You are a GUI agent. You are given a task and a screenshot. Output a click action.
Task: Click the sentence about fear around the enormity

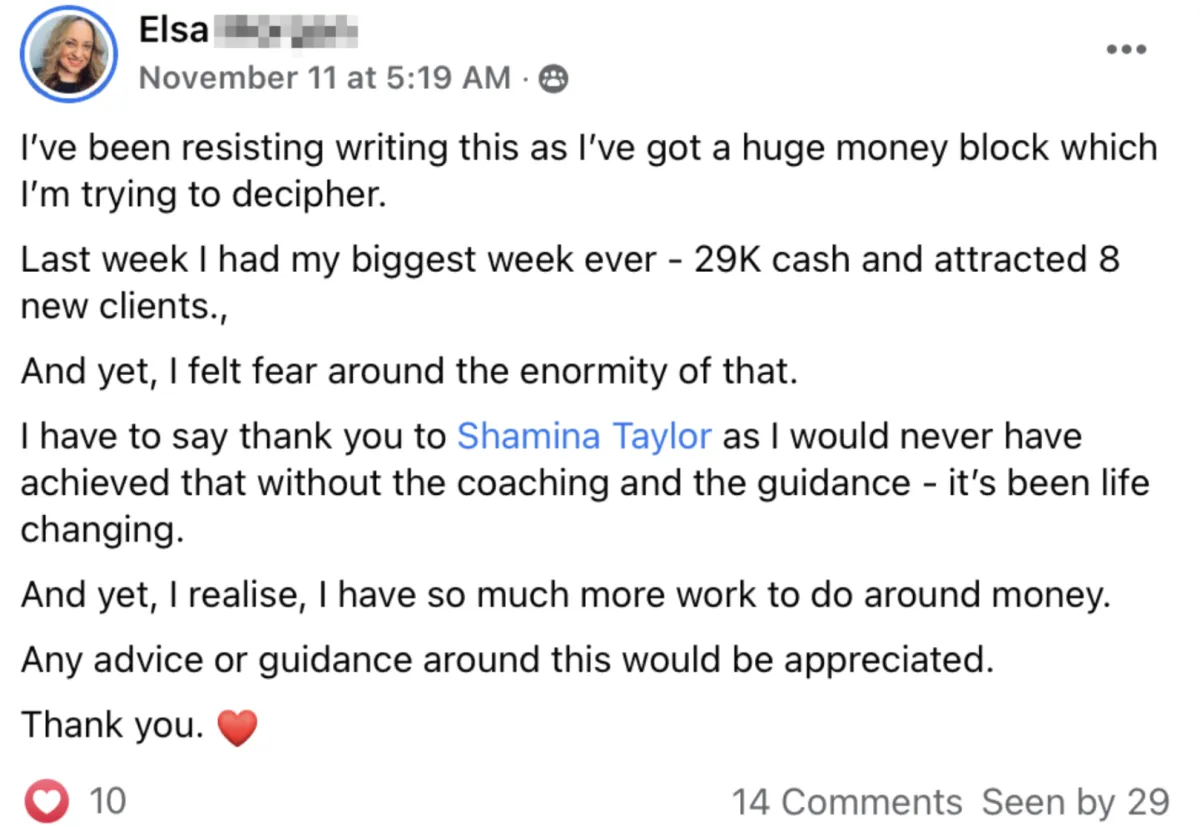[x=410, y=372]
